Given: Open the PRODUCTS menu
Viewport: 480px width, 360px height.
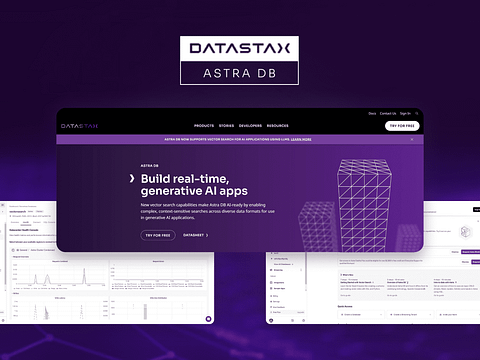Looking at the screenshot, I should 204,126.
